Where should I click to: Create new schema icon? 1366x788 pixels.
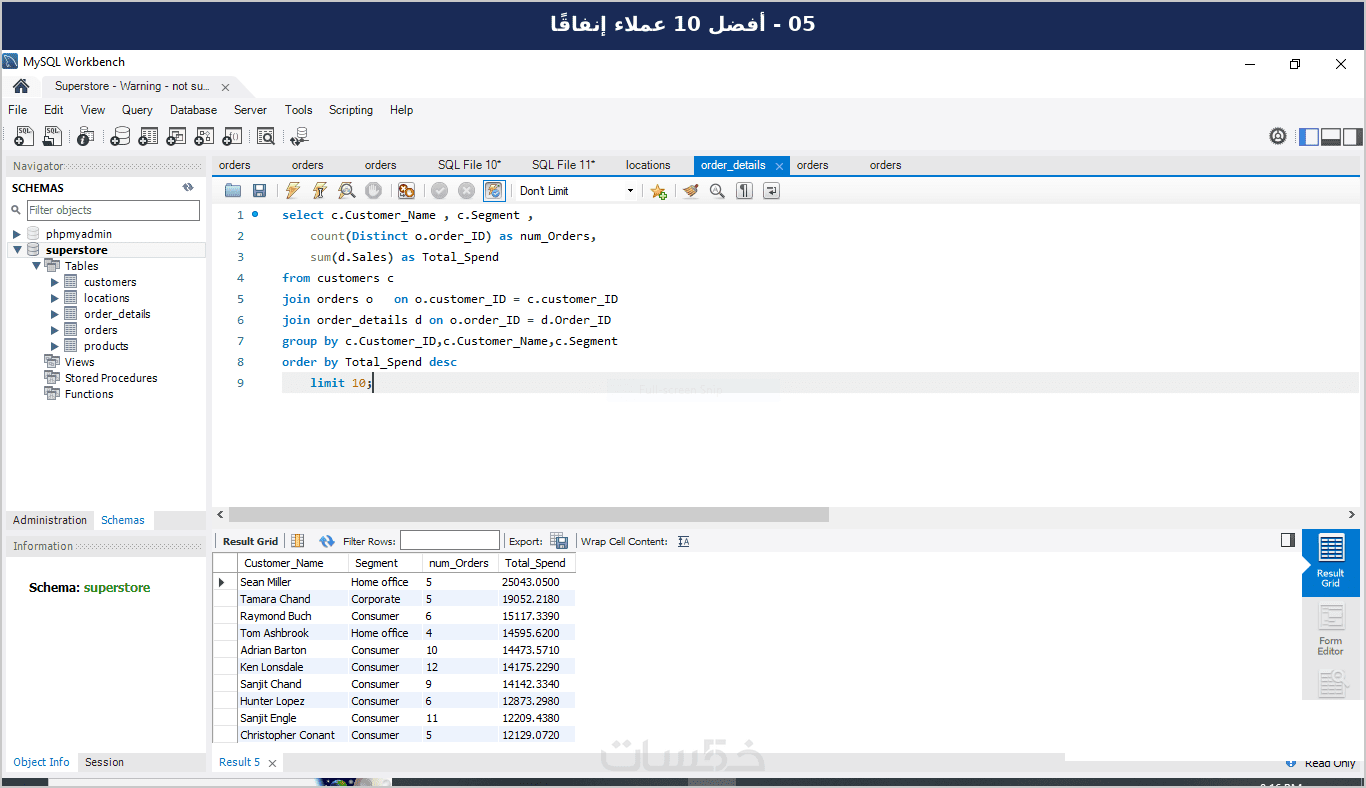point(120,136)
